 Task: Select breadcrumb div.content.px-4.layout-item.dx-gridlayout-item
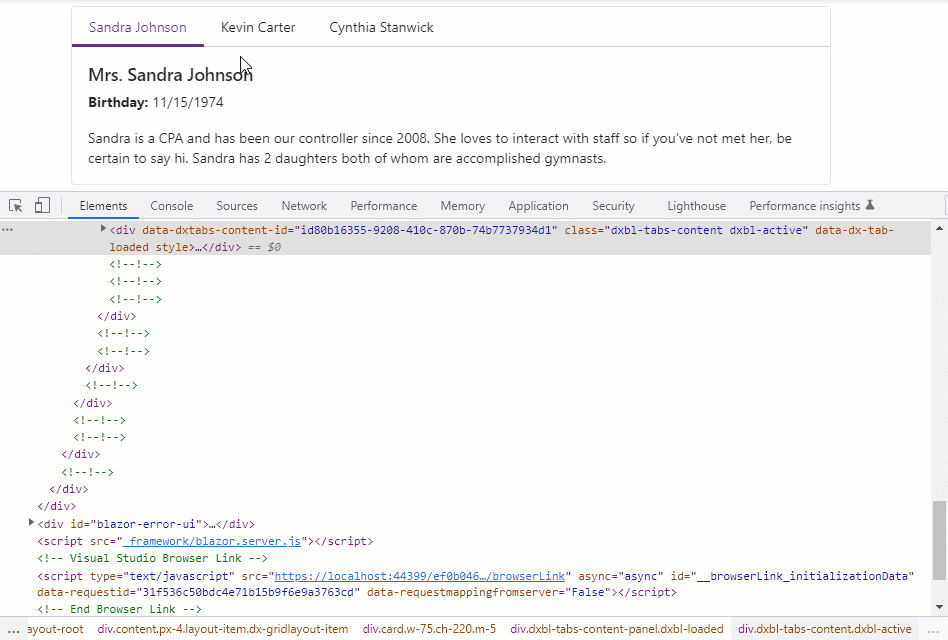pos(223,629)
